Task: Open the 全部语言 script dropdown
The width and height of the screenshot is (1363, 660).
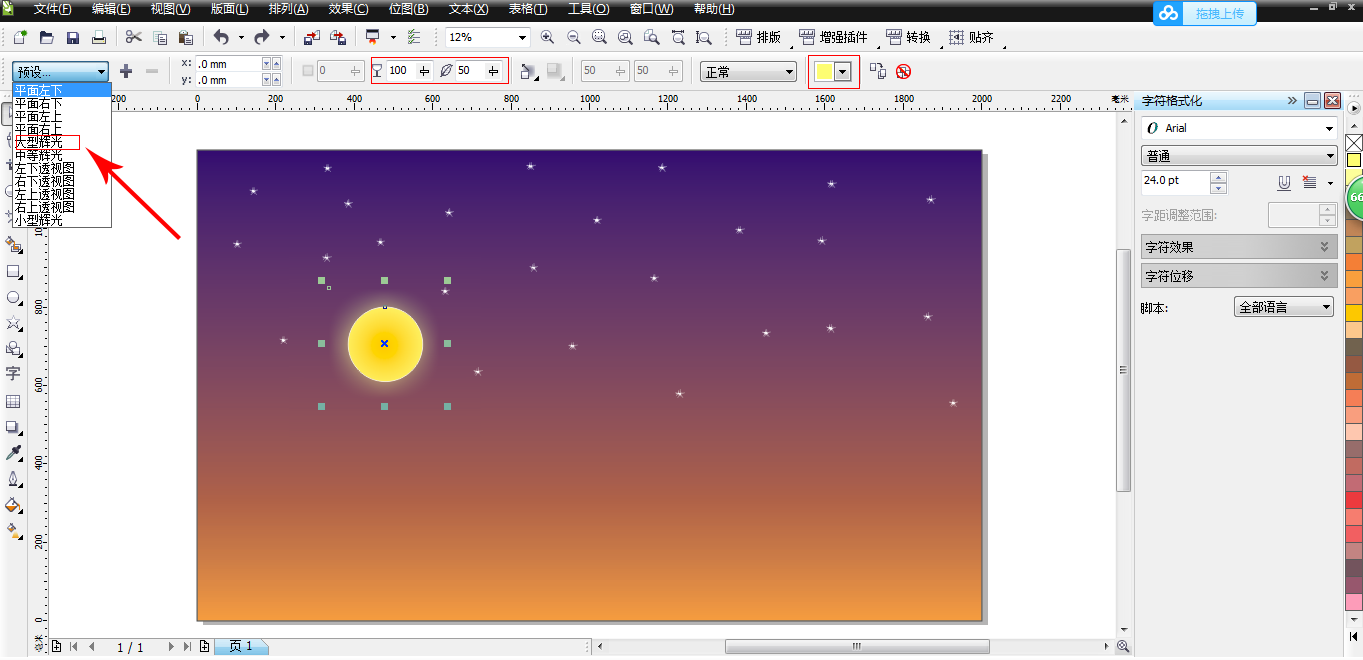Action: pyautogui.click(x=1285, y=308)
